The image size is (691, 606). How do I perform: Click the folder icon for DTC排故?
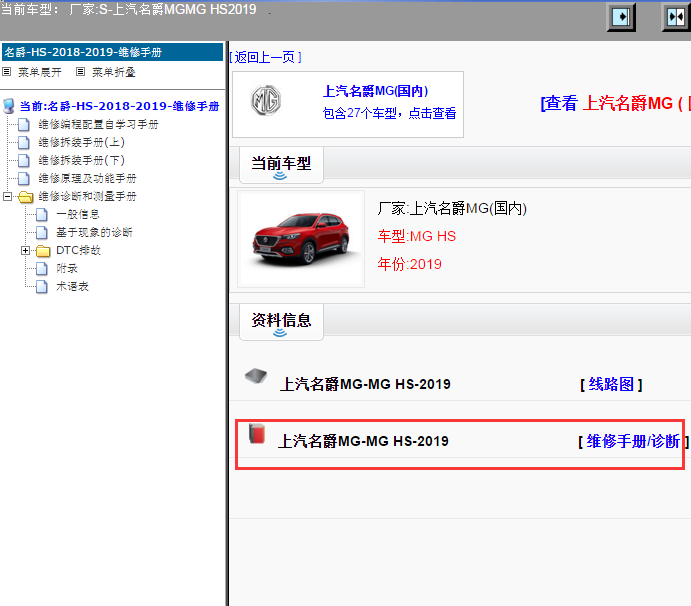click(x=43, y=251)
